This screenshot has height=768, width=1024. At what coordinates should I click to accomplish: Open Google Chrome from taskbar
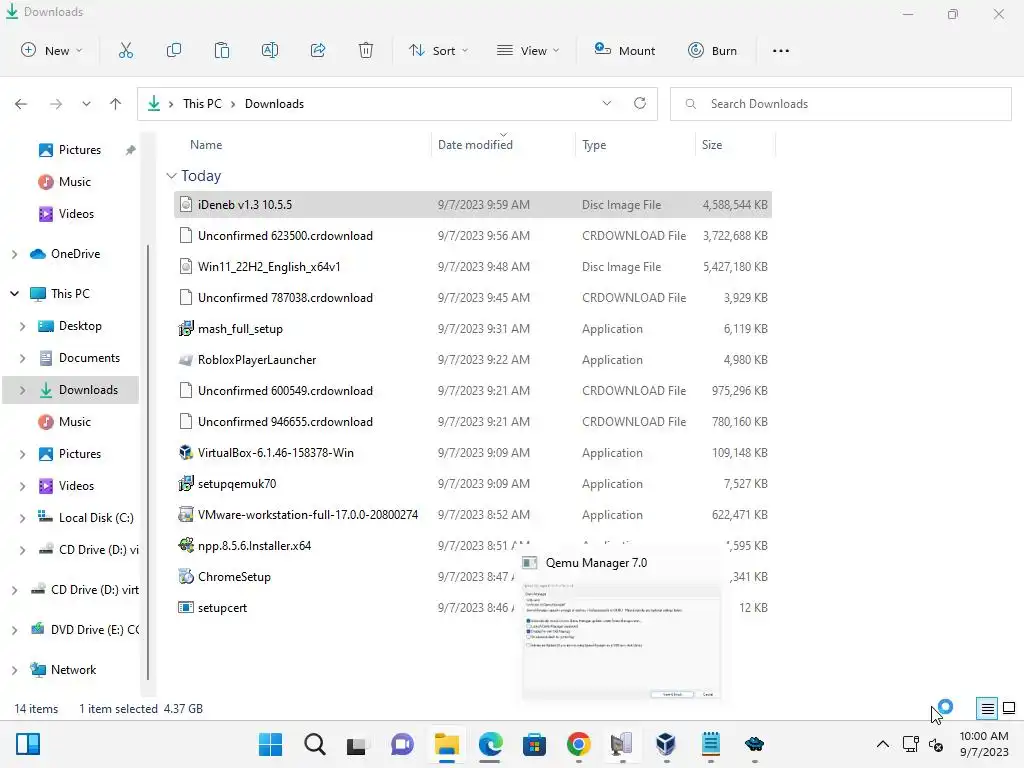click(579, 744)
